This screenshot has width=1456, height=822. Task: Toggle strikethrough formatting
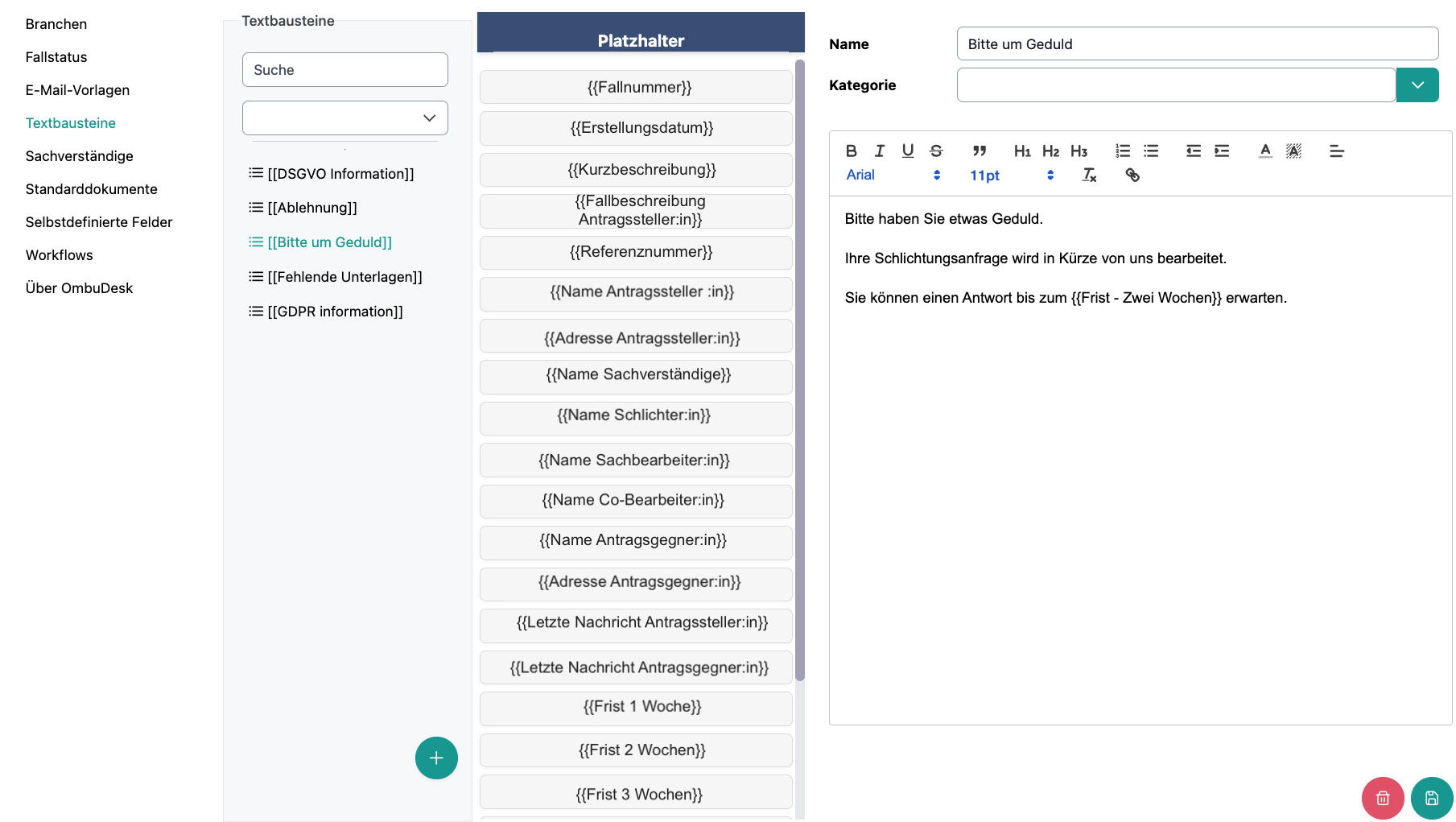pyautogui.click(x=936, y=151)
